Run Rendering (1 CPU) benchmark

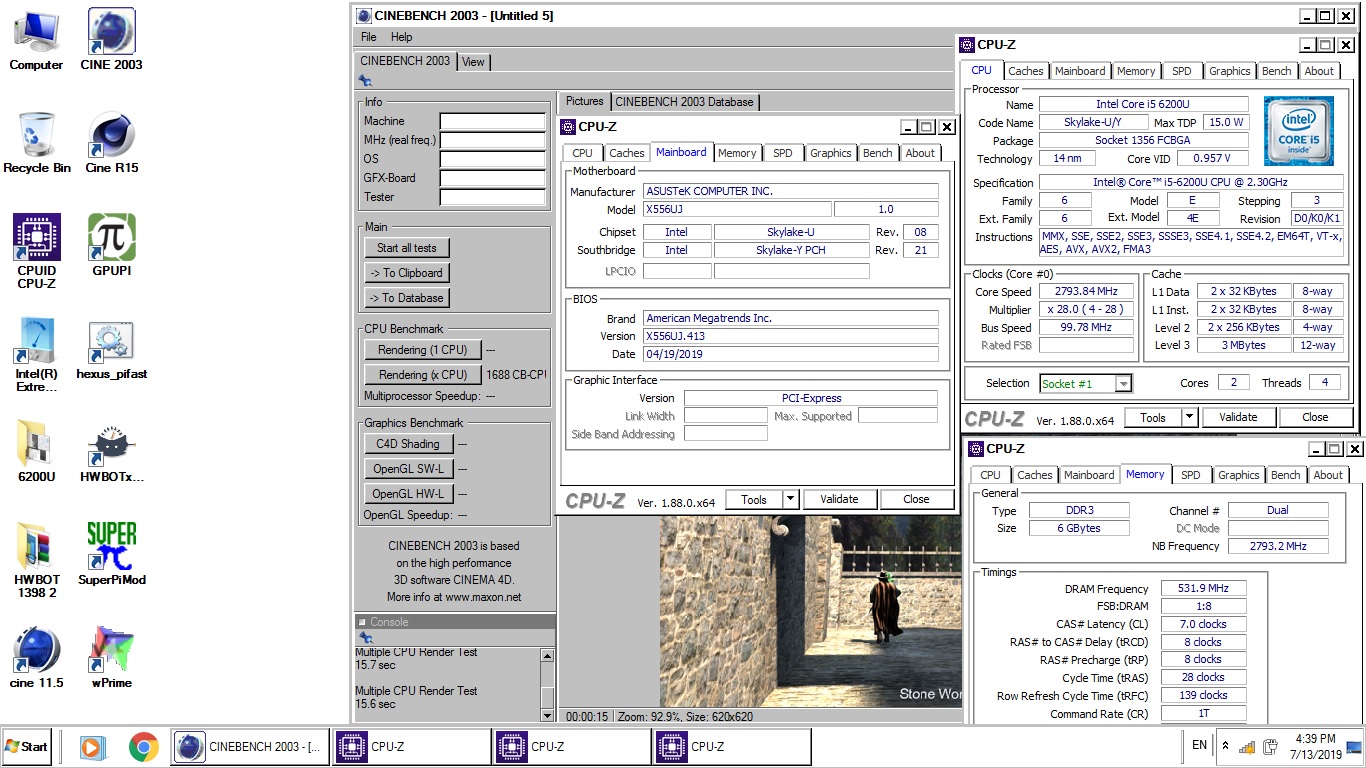422,350
